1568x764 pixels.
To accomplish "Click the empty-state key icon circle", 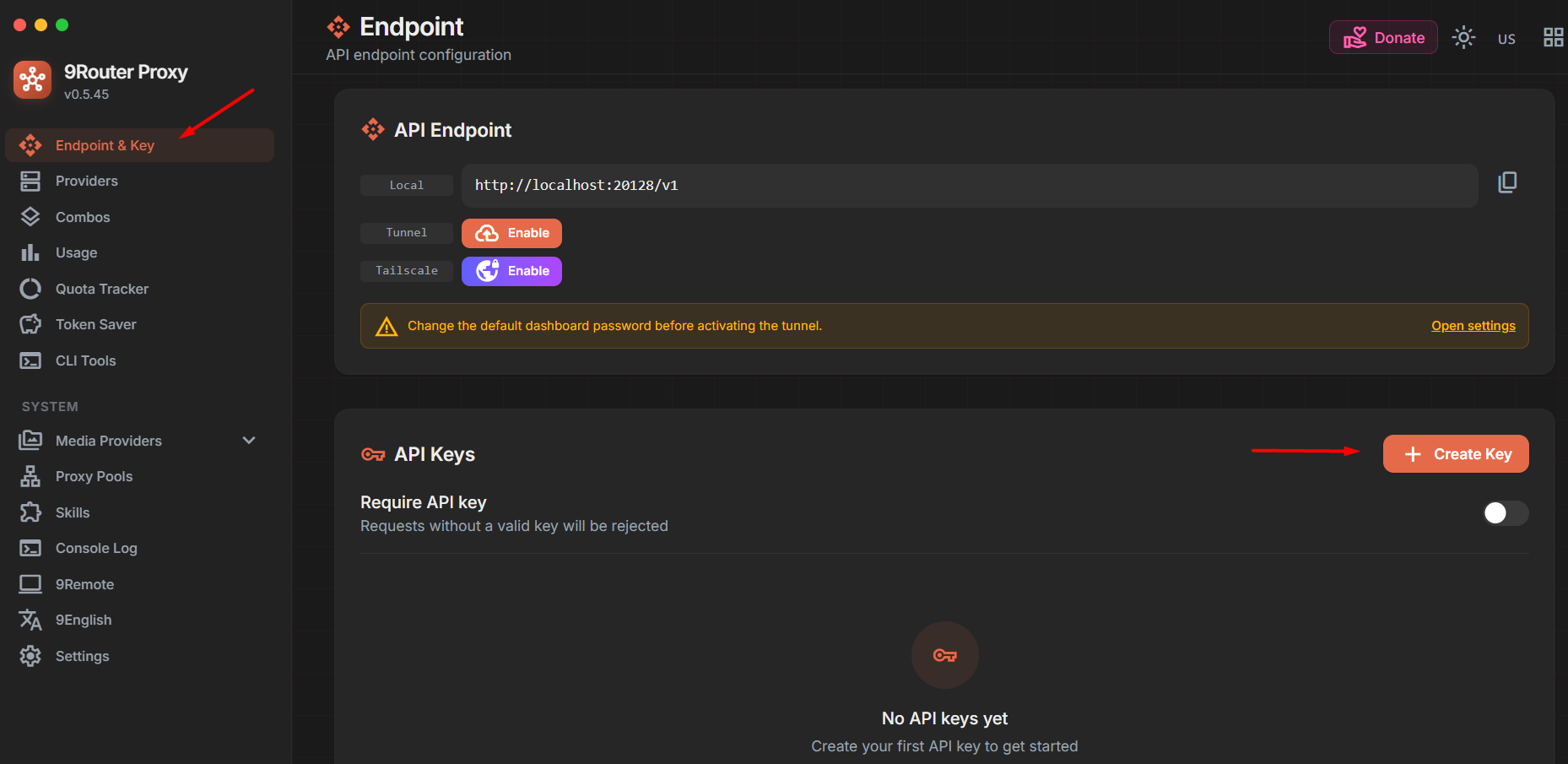I will tap(945, 655).
